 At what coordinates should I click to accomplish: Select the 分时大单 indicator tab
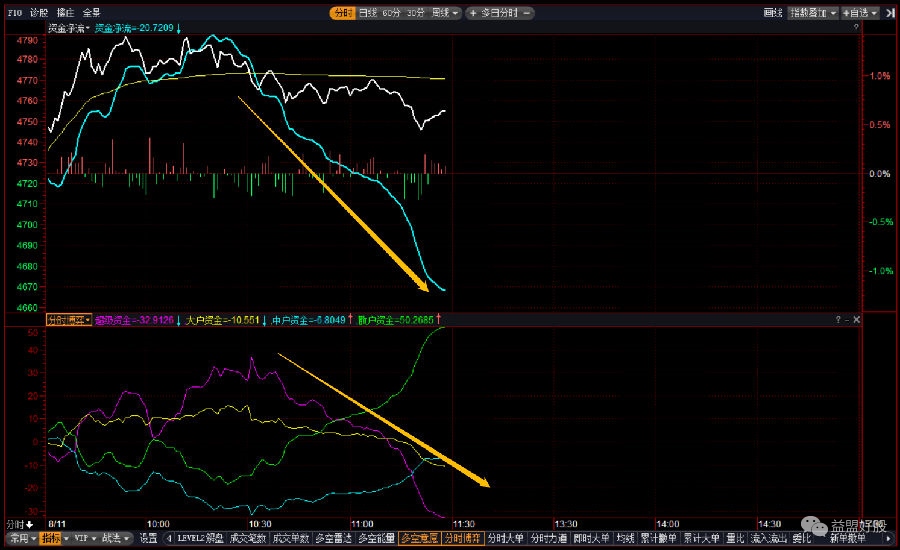coord(505,538)
